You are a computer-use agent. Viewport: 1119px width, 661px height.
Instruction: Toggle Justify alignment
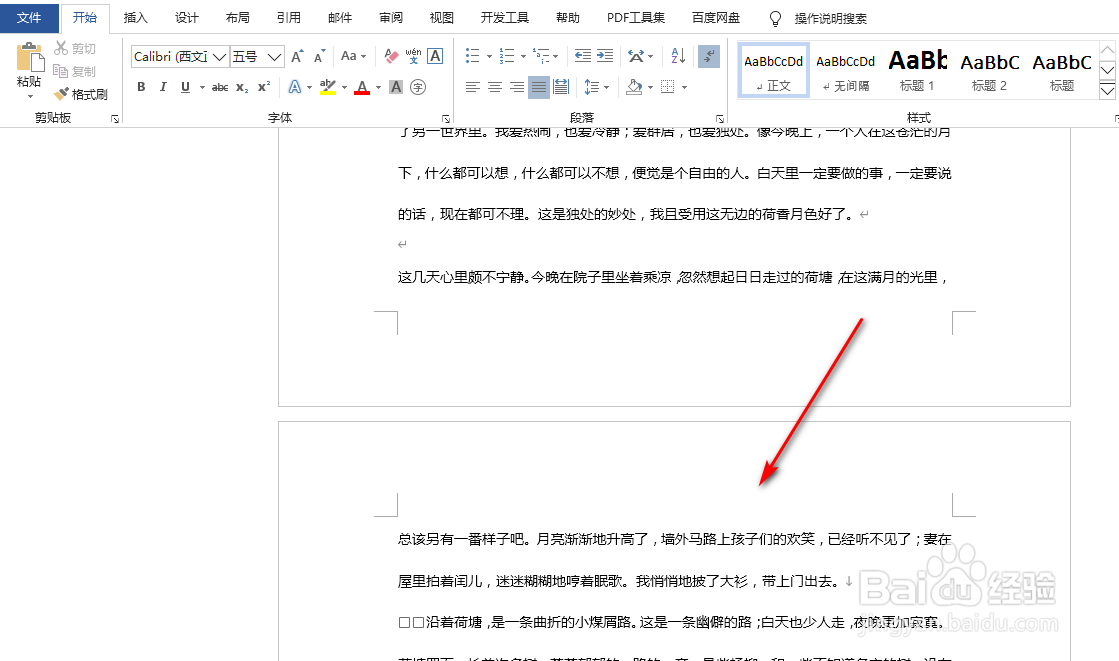click(x=539, y=87)
